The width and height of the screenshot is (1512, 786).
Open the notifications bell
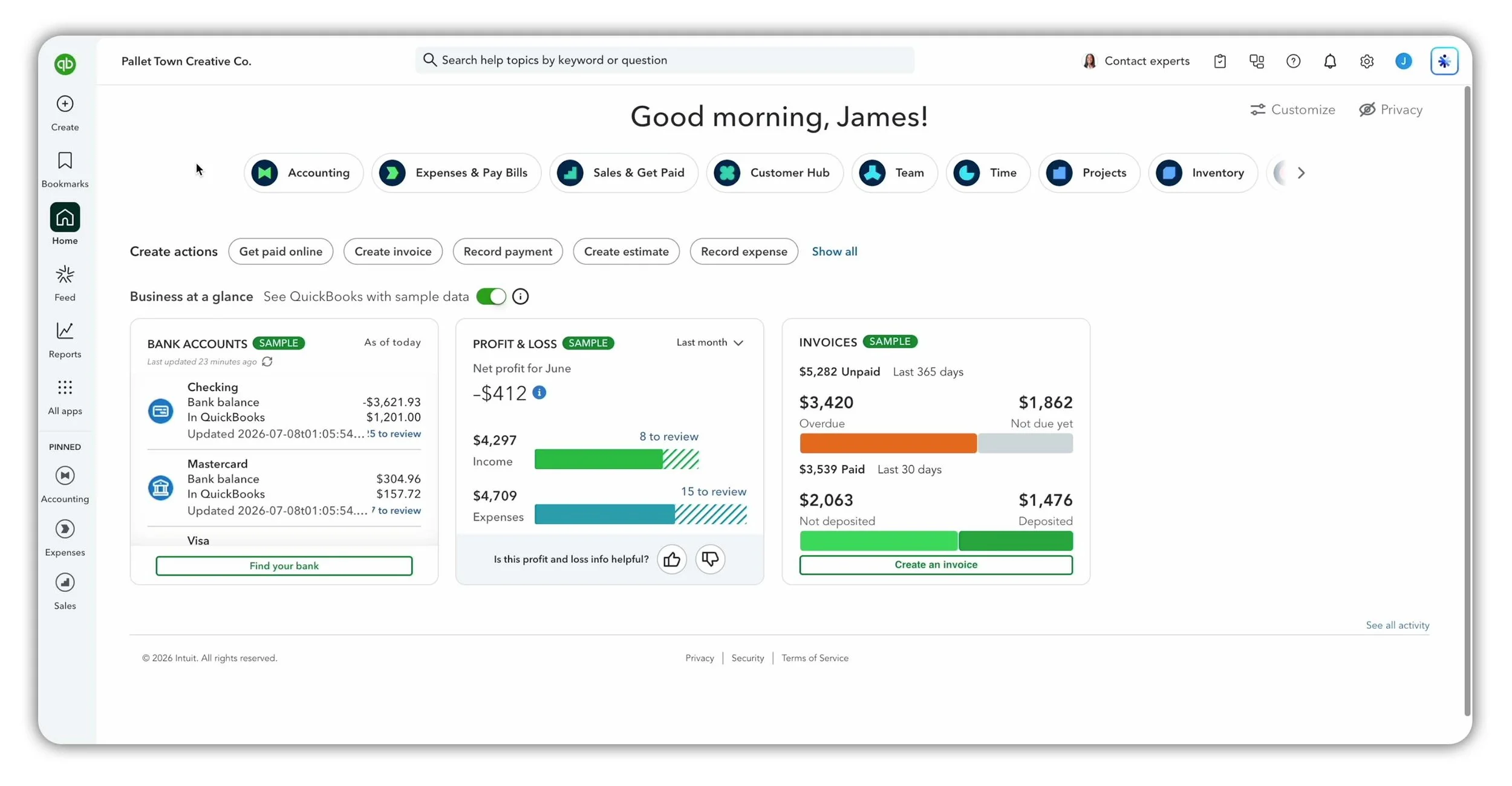pyautogui.click(x=1330, y=61)
